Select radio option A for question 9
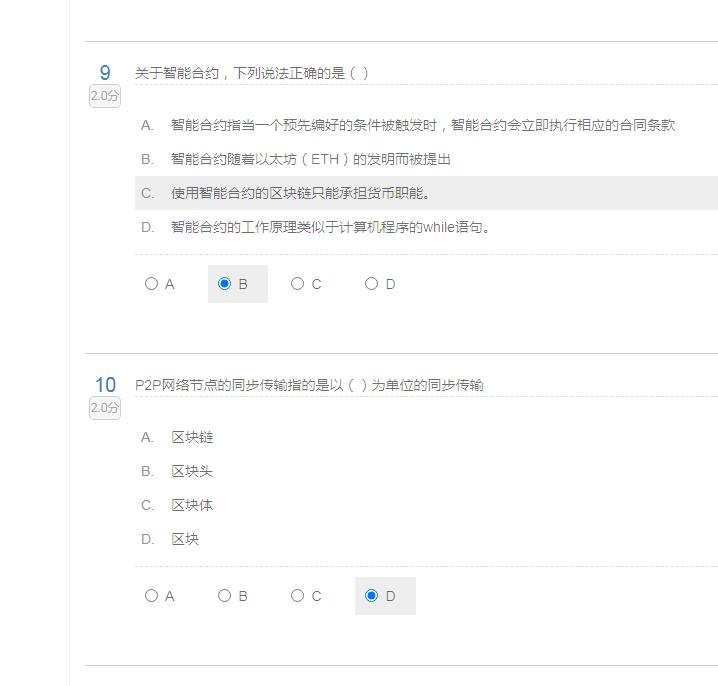The height and width of the screenshot is (686, 718). click(x=152, y=284)
